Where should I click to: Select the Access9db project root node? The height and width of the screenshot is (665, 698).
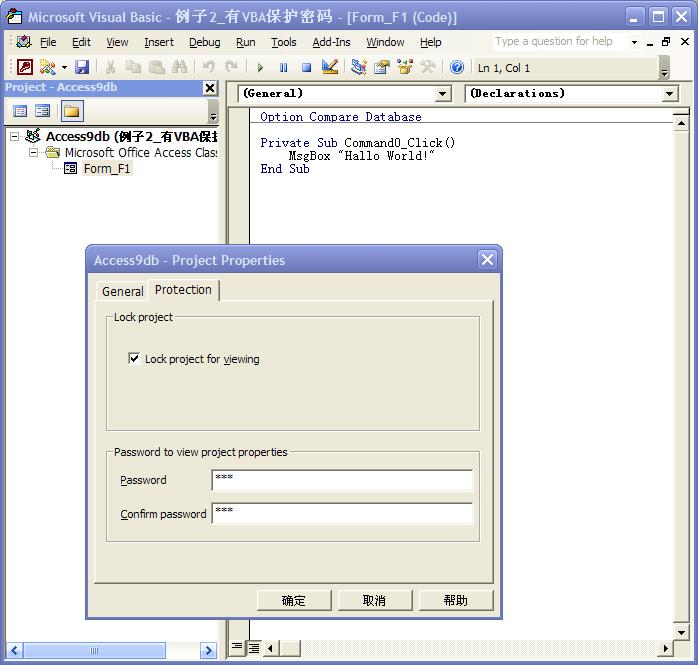point(131,136)
